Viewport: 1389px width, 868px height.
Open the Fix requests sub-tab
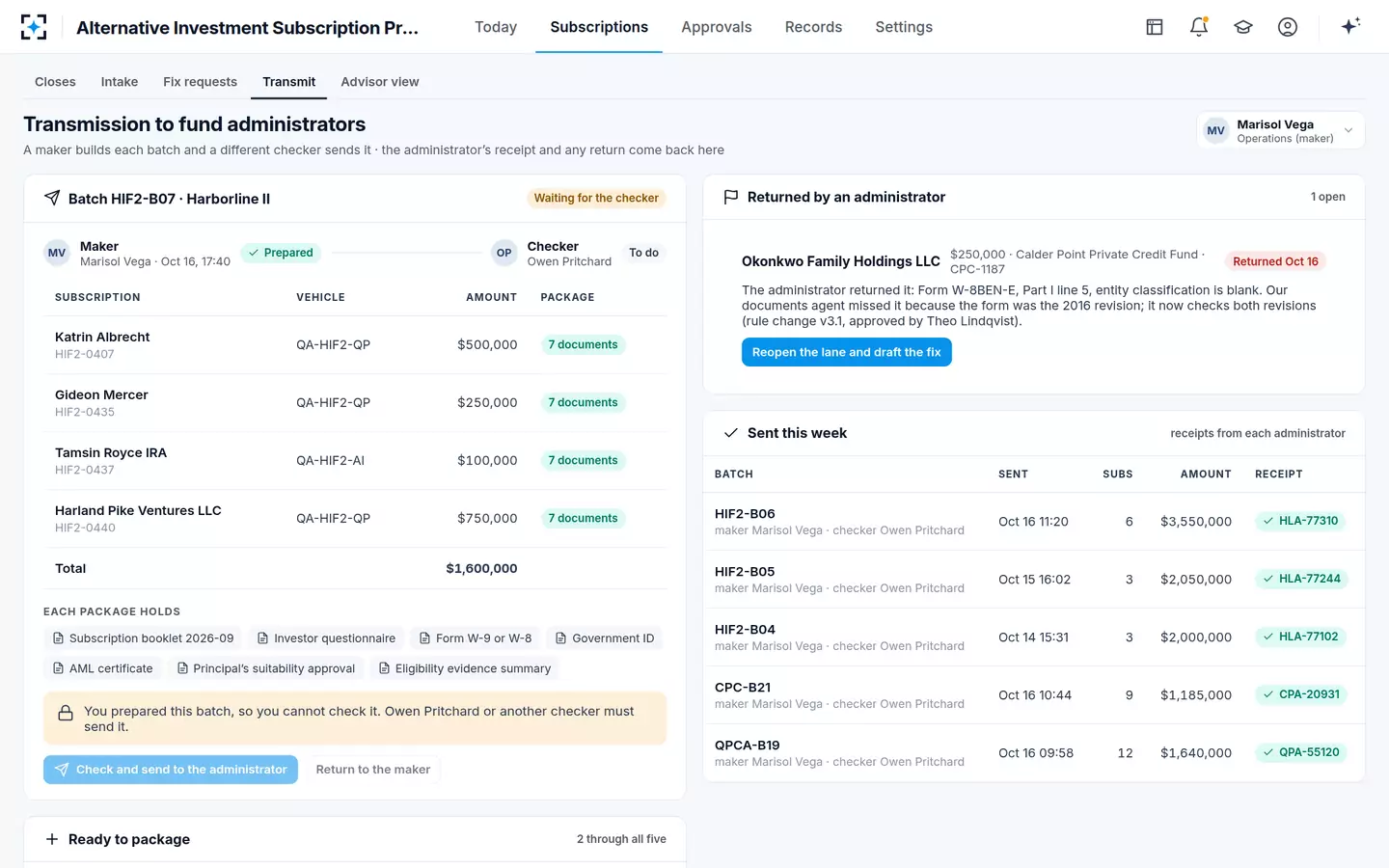point(200,82)
